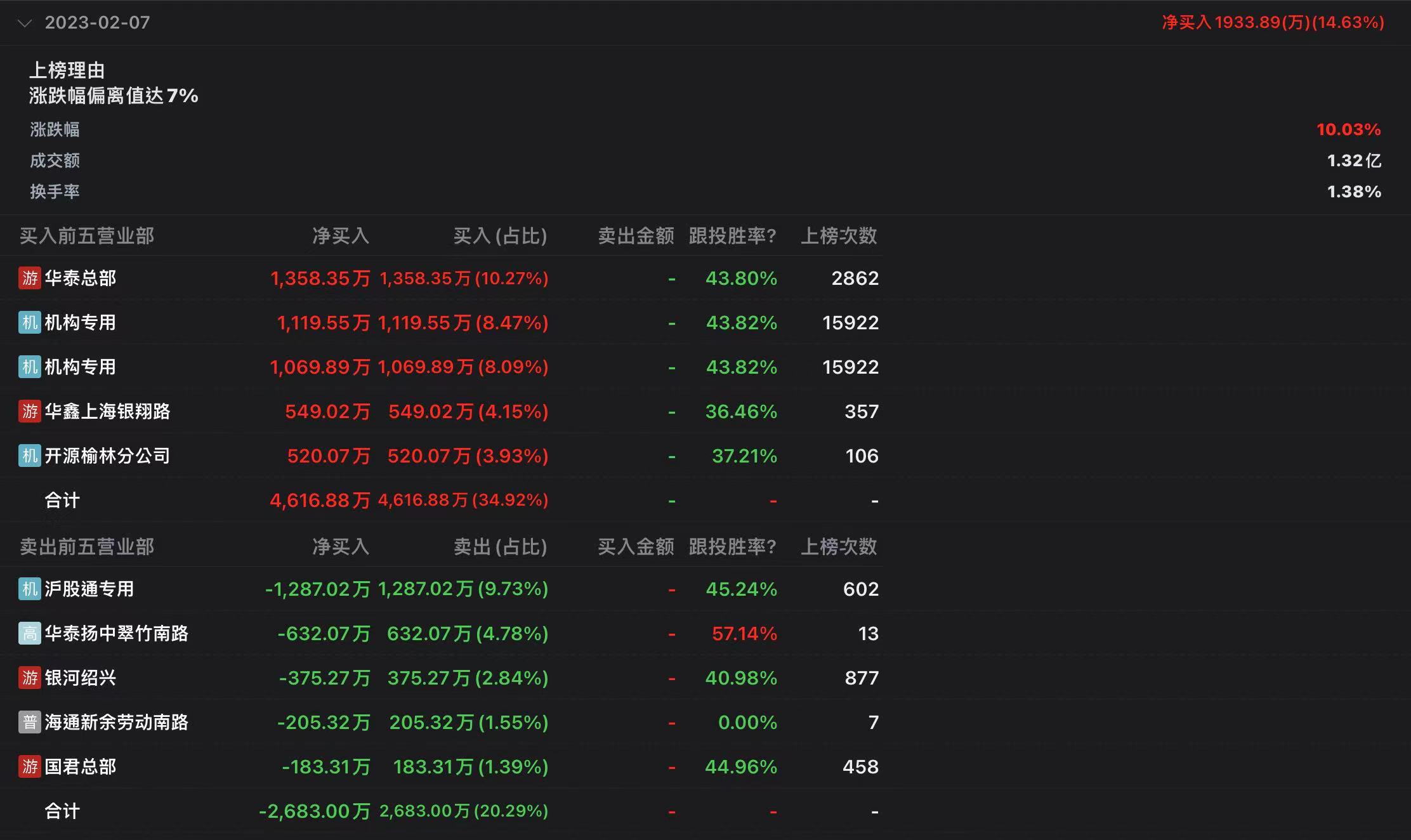Click 游 badge beside 华鑫上海银翔路

tap(30, 411)
